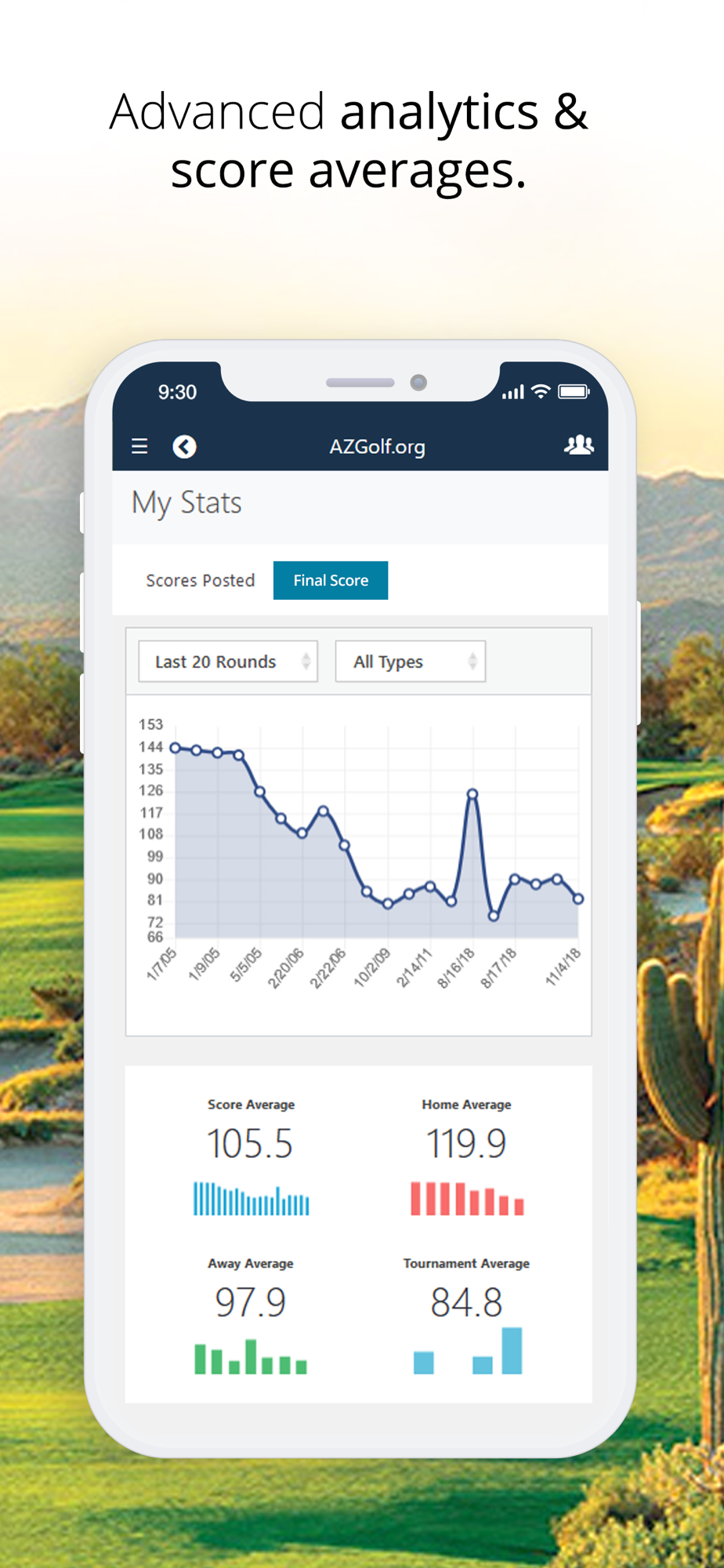Open the Away Average green bar chart
The image size is (724, 1568).
[251, 1357]
